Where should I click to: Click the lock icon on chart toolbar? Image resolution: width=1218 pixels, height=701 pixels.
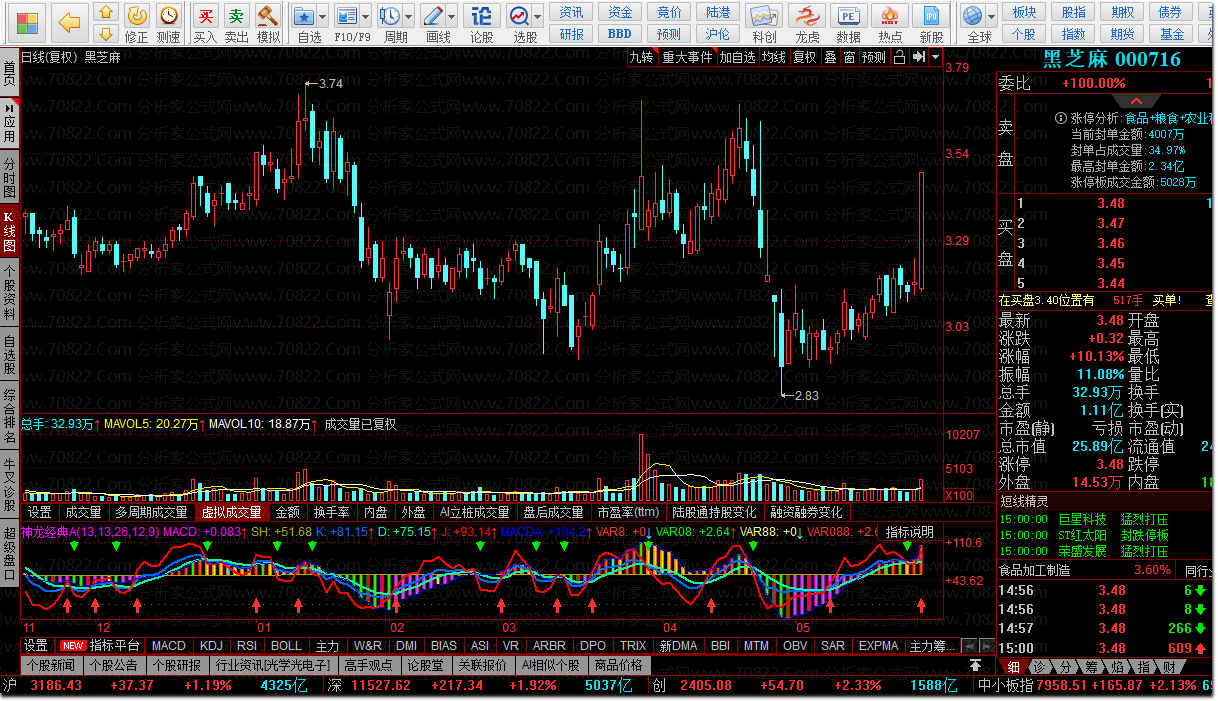(x=899, y=57)
